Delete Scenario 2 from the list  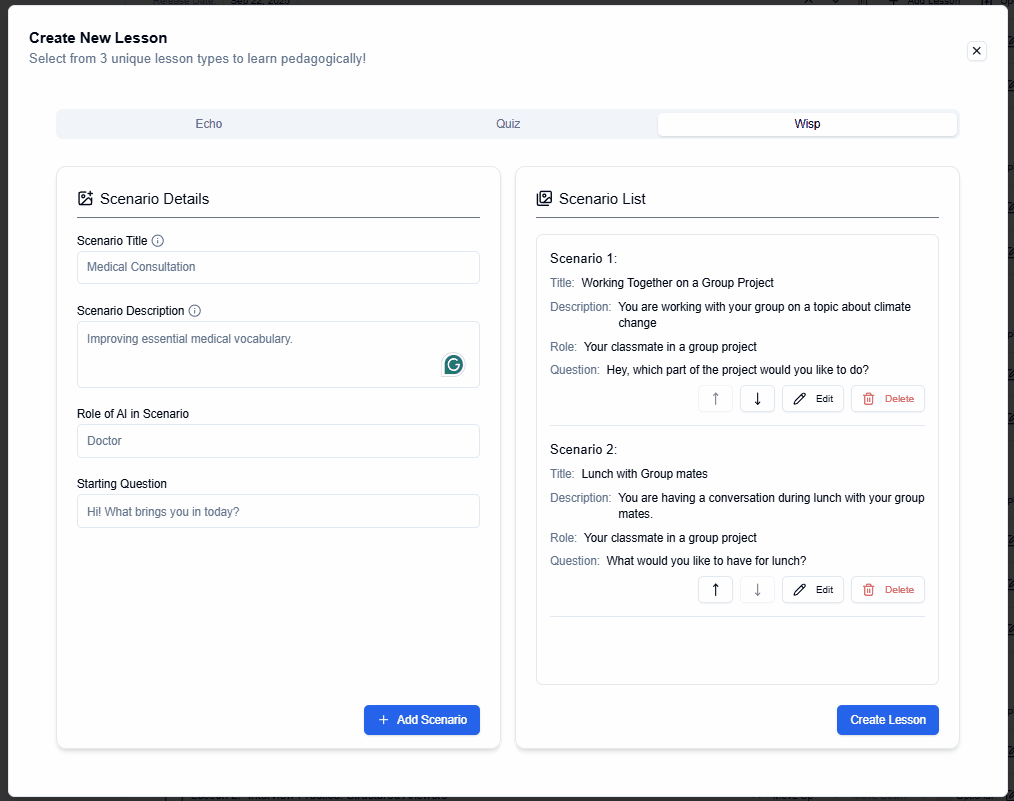pyautogui.click(x=888, y=590)
